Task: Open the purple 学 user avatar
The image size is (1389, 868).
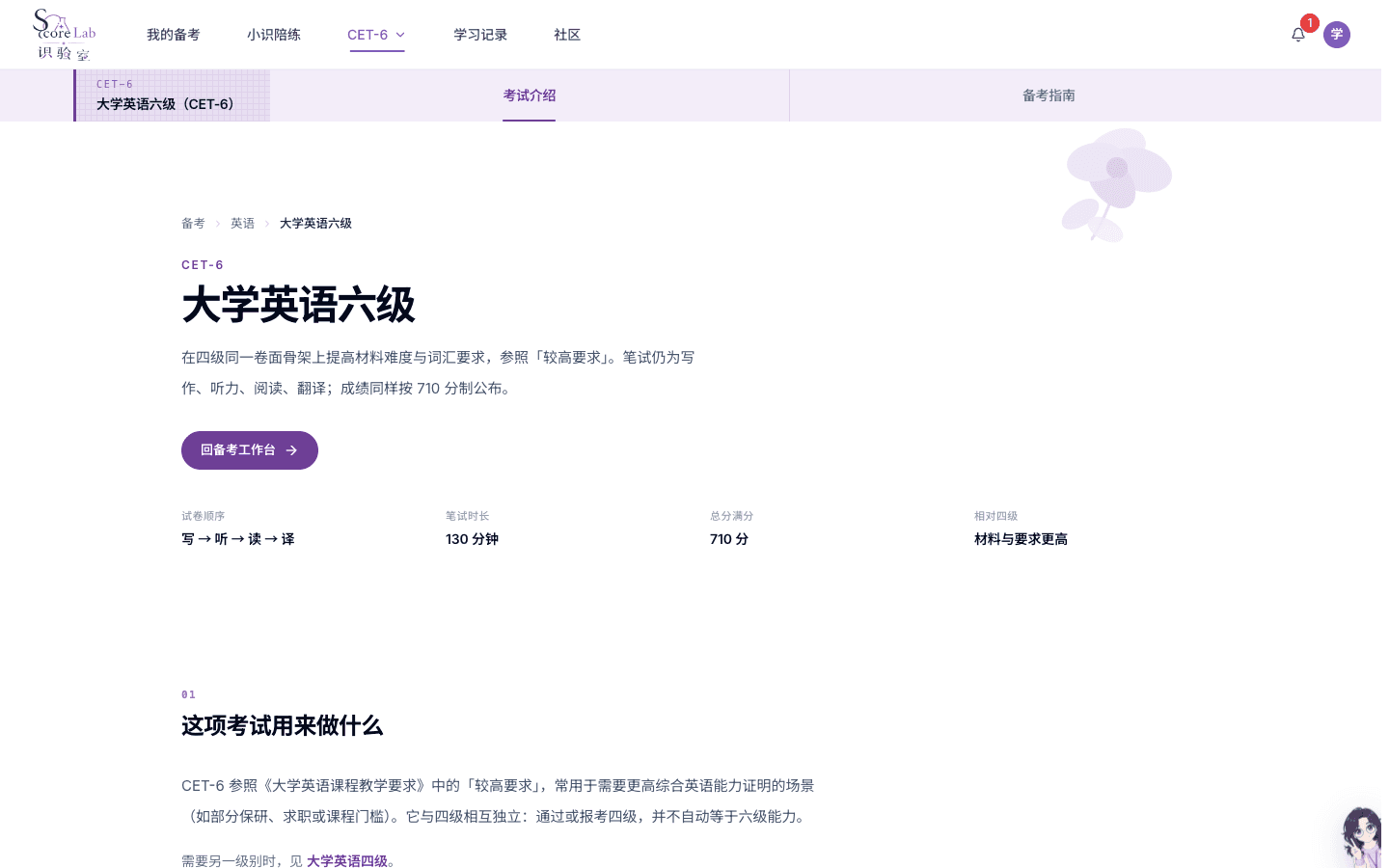Action: [x=1337, y=35]
